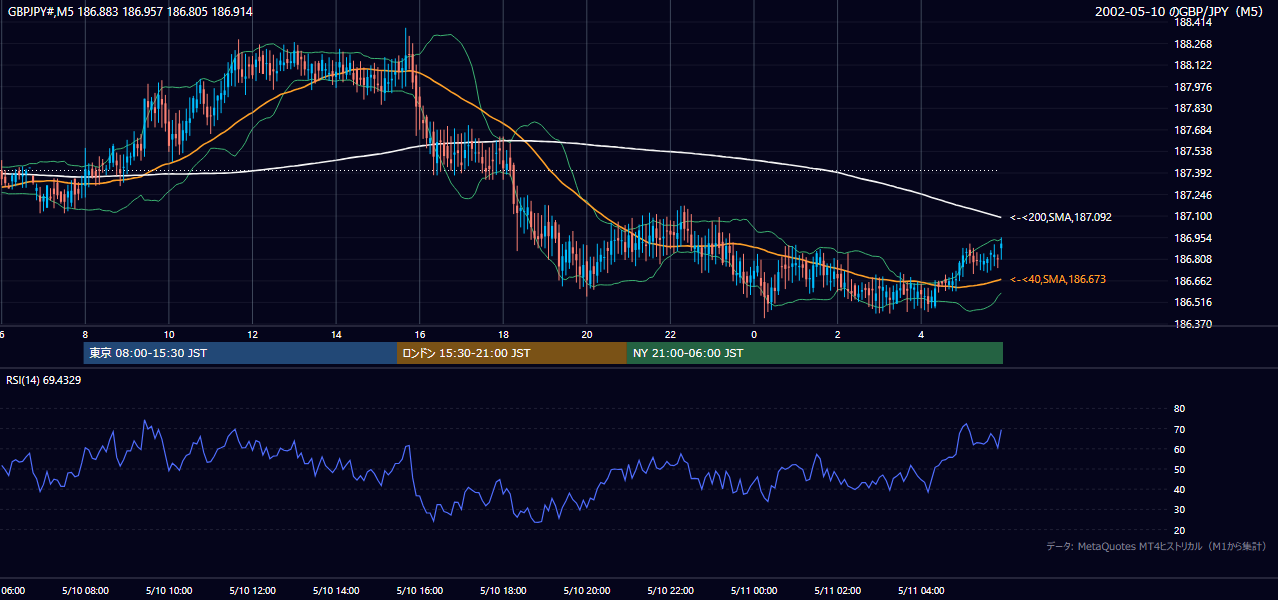1278x600 pixels.
Task: Click the price axis value 187.684
Action: click(x=1193, y=130)
